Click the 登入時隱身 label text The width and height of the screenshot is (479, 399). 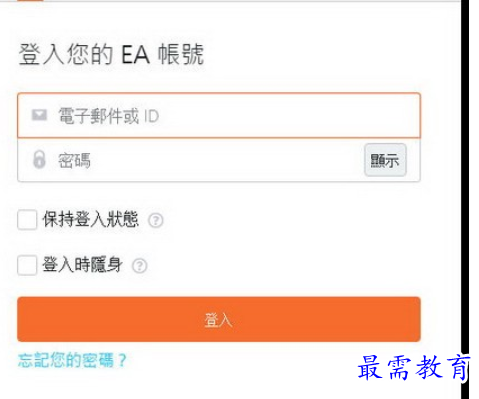(x=82, y=265)
